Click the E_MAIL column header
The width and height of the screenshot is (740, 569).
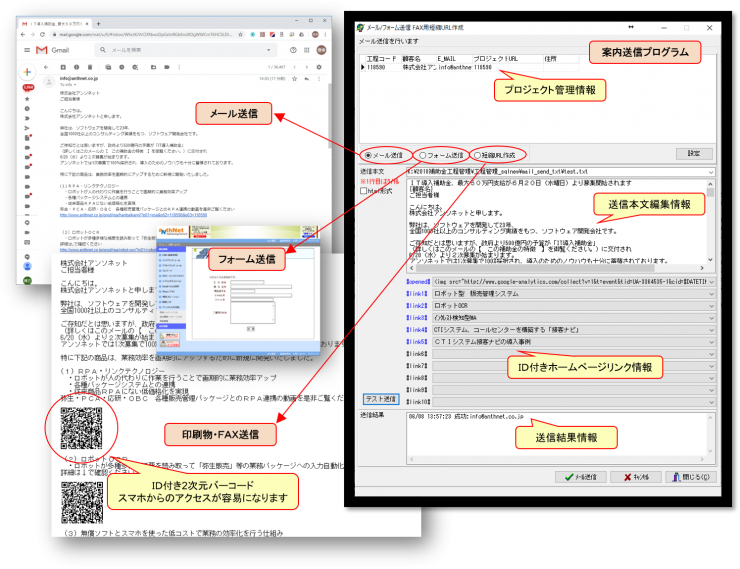(453, 59)
